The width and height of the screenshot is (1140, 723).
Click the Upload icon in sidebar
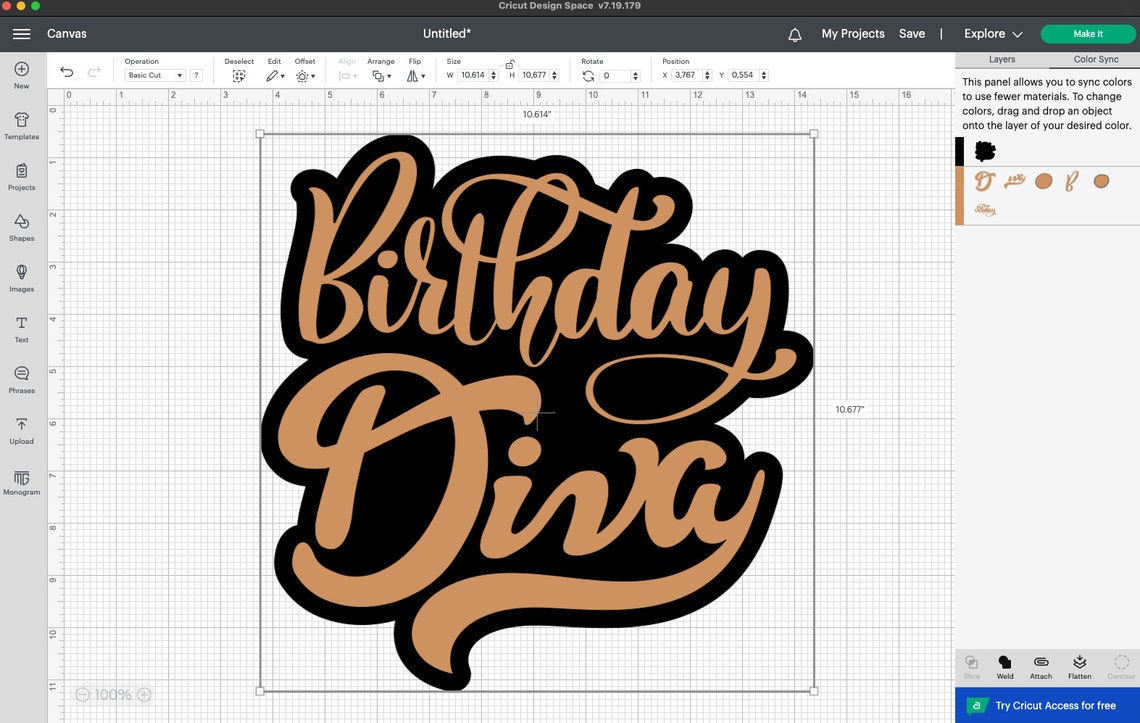21,430
